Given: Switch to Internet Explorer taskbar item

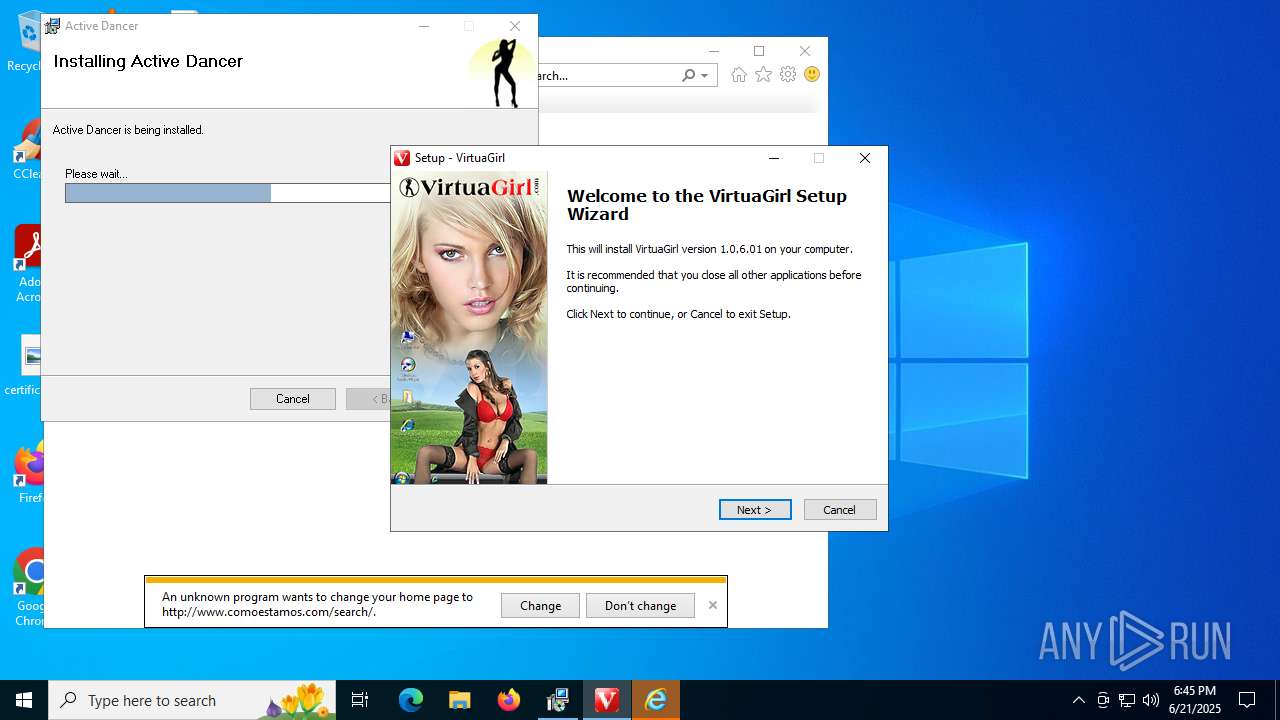Looking at the screenshot, I should [656, 700].
